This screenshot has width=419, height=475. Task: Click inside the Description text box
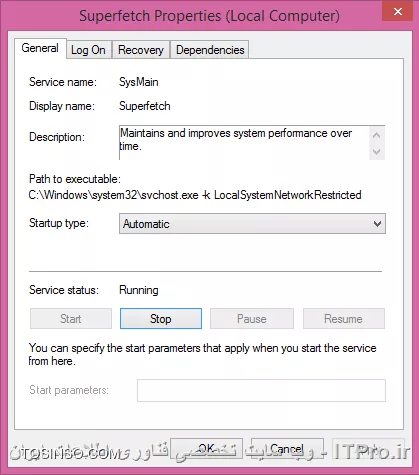tap(244, 143)
